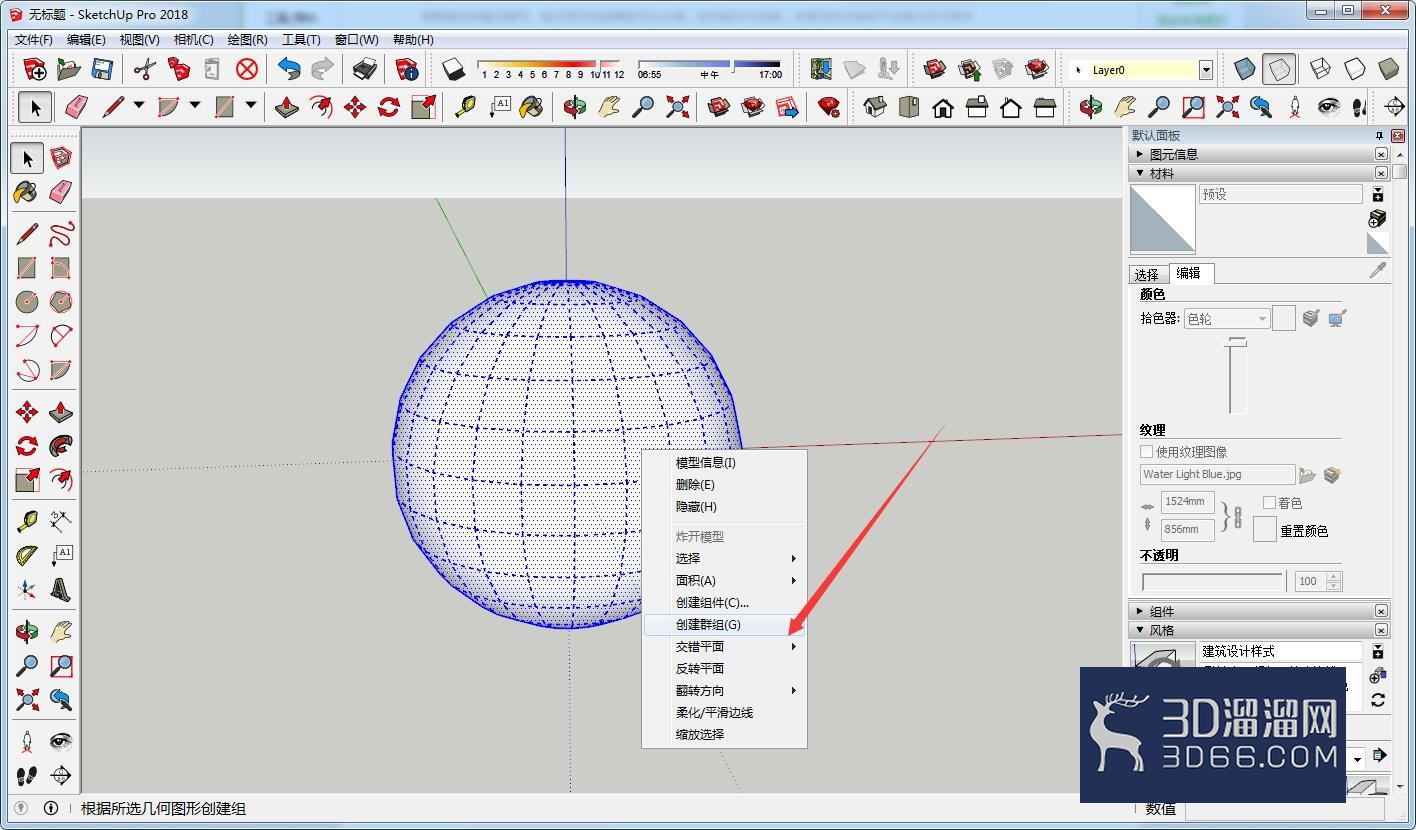Choose 删除(E) in context menu
The image size is (1416, 830).
pos(724,484)
